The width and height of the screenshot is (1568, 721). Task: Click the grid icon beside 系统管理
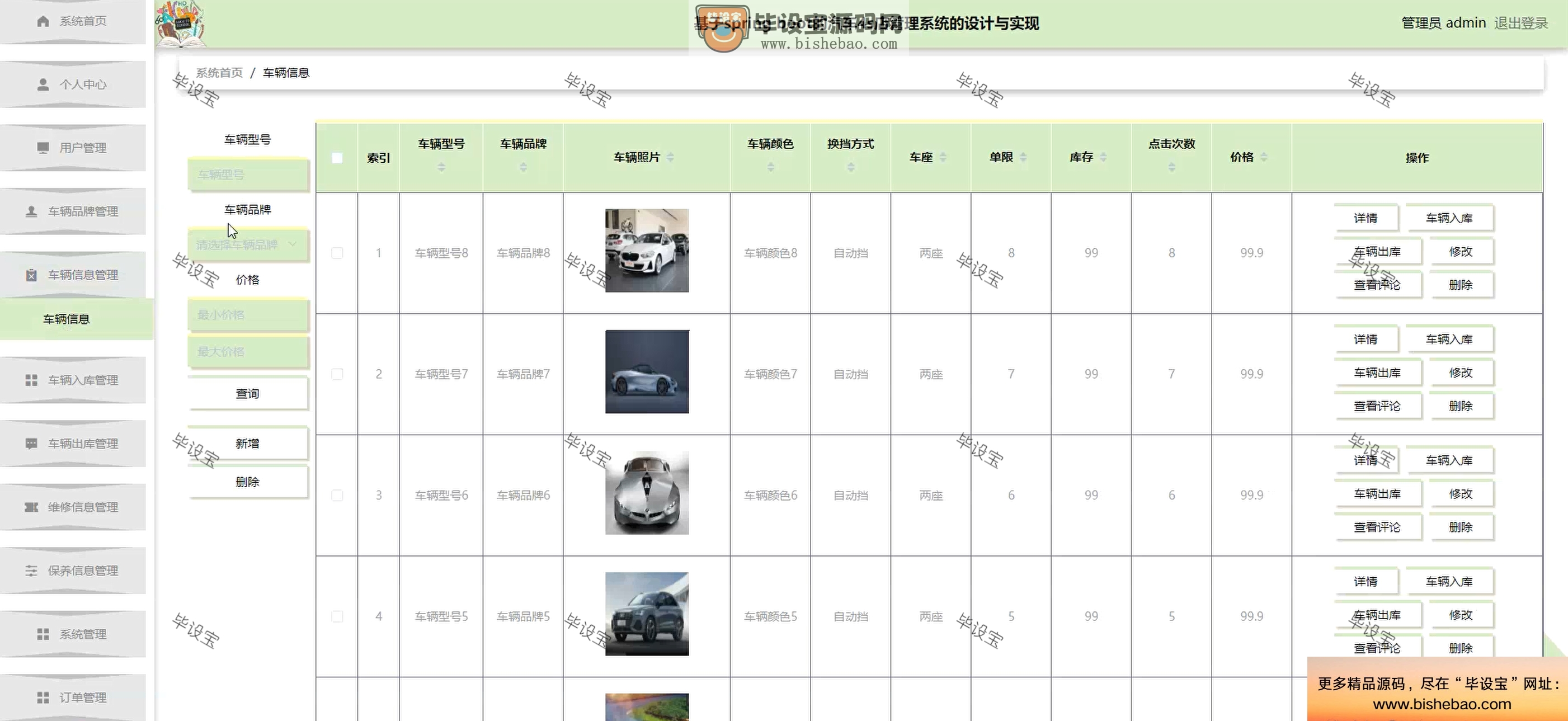click(x=43, y=634)
